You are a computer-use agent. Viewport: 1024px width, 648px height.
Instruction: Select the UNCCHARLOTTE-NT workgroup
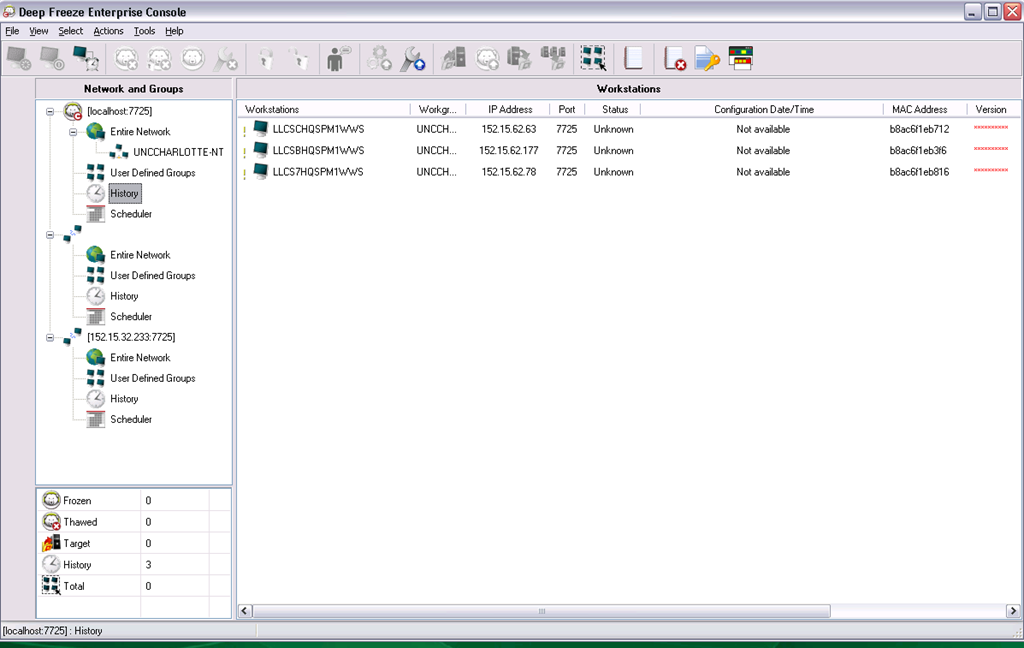click(178, 152)
